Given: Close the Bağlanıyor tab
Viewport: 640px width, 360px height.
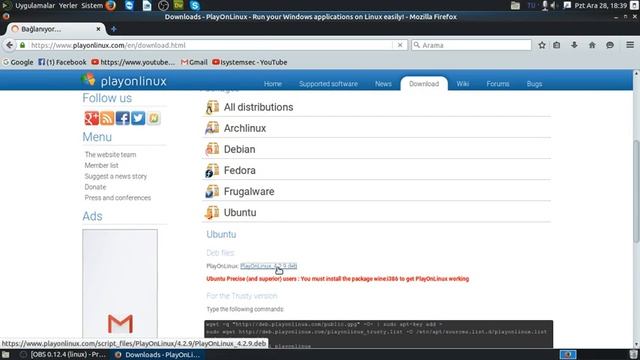Looking at the screenshot, I should [x=98, y=29].
